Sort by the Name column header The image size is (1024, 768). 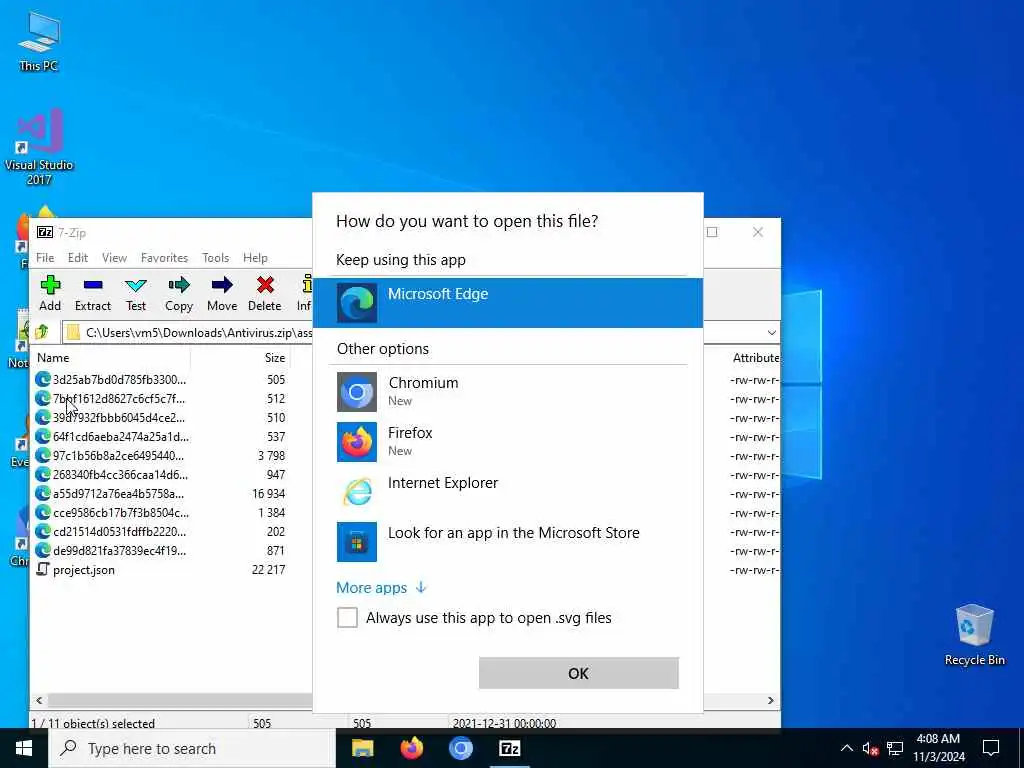pyautogui.click(x=111, y=358)
